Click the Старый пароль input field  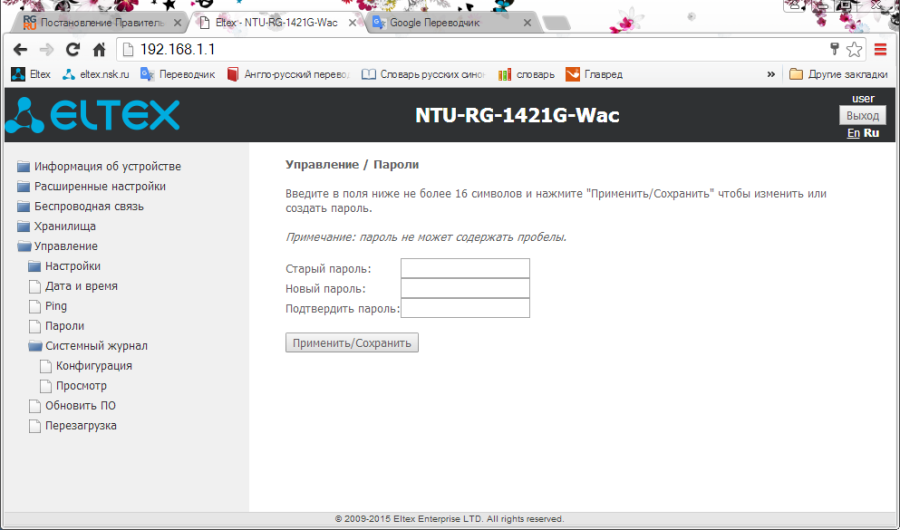(465, 268)
